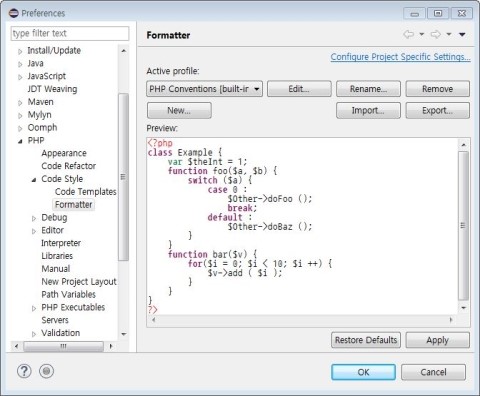Select the Maven tree label

point(40,102)
